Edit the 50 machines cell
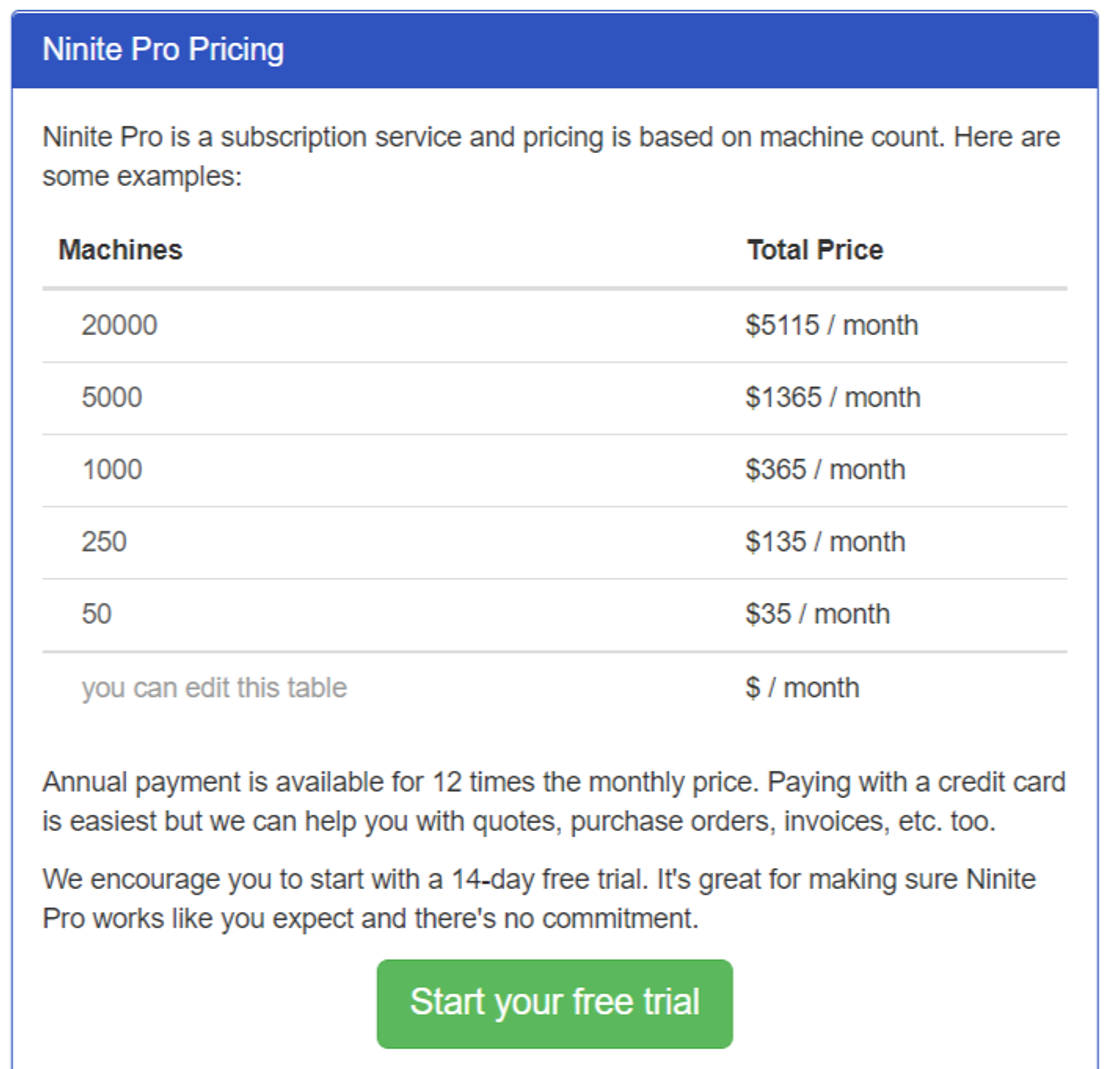 (x=97, y=614)
